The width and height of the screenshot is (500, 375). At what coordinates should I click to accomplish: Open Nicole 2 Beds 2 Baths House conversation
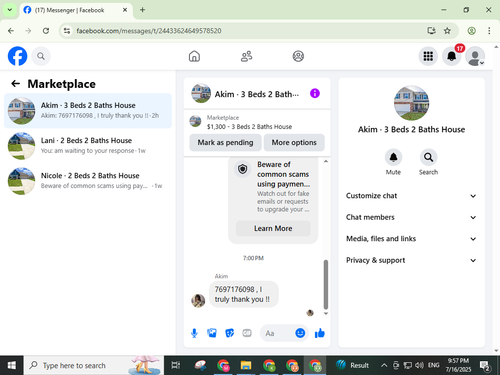(88, 181)
